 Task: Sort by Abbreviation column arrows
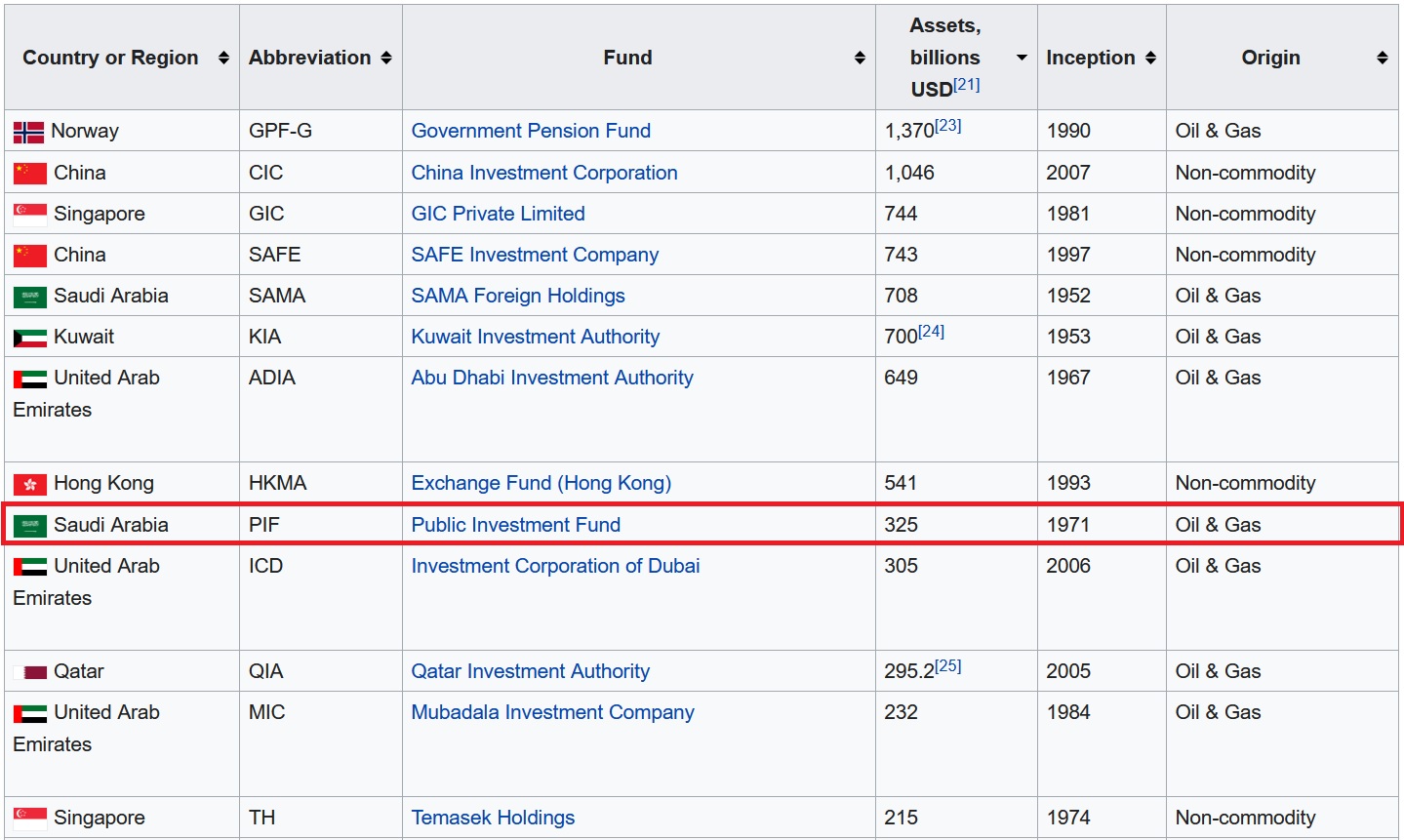tap(386, 58)
